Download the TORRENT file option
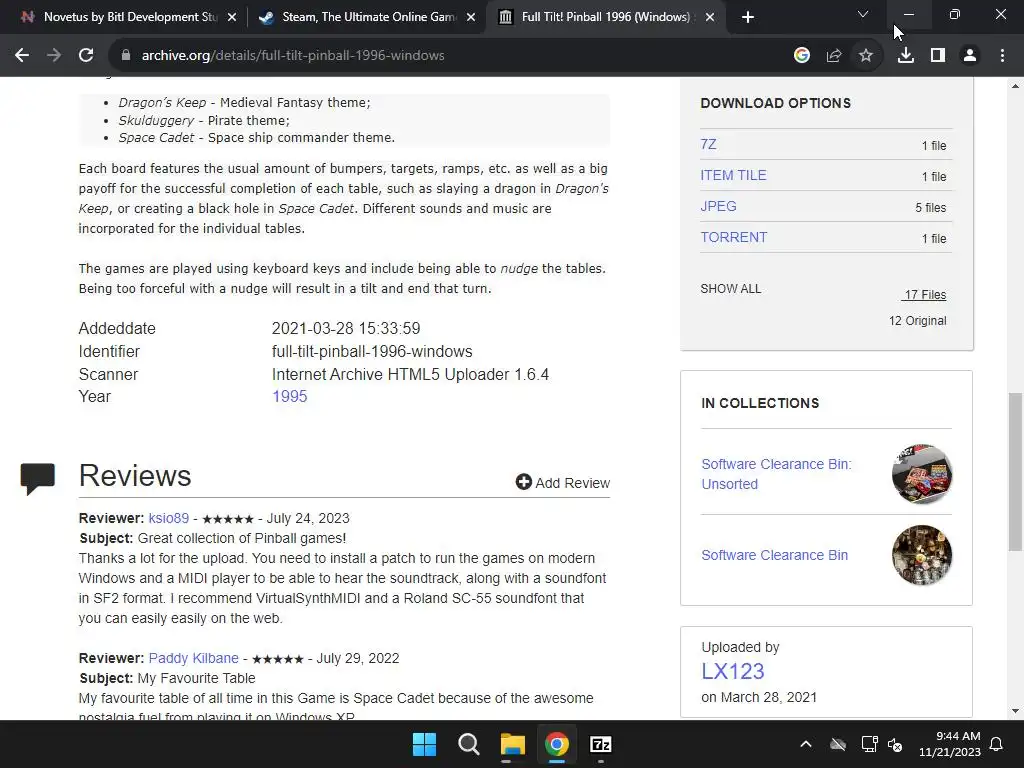 (733, 237)
